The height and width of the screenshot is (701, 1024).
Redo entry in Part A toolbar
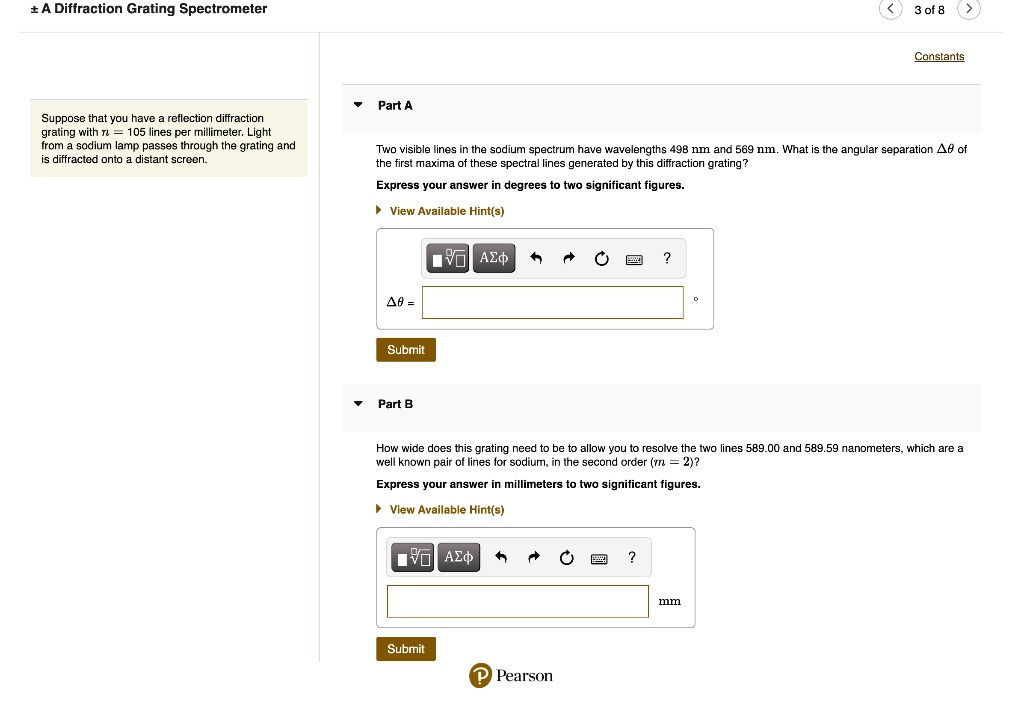568,259
